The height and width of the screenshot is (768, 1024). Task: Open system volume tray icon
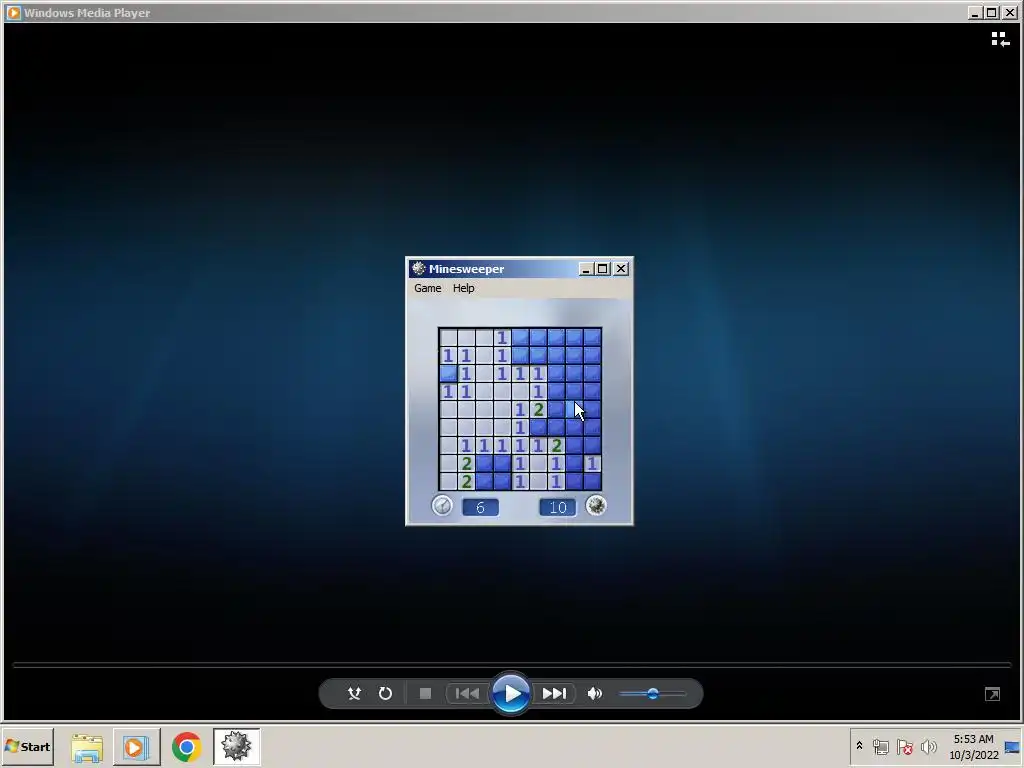(928, 746)
